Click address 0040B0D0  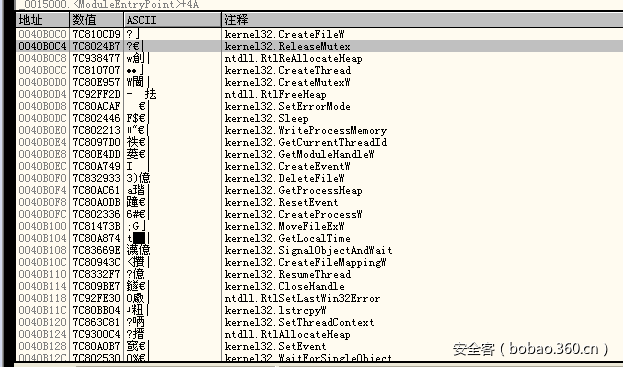click(x=42, y=82)
